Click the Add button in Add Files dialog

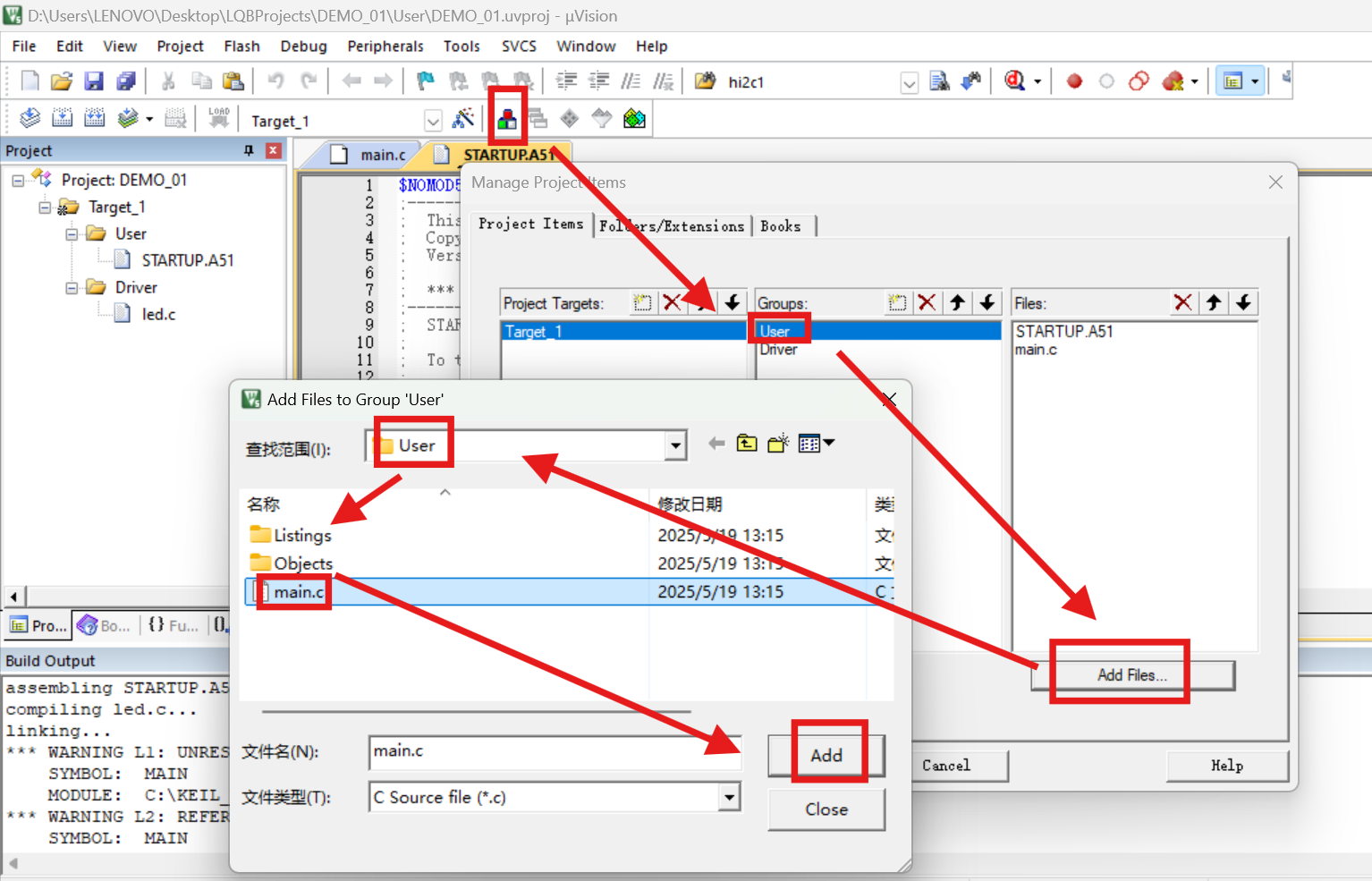coord(826,756)
